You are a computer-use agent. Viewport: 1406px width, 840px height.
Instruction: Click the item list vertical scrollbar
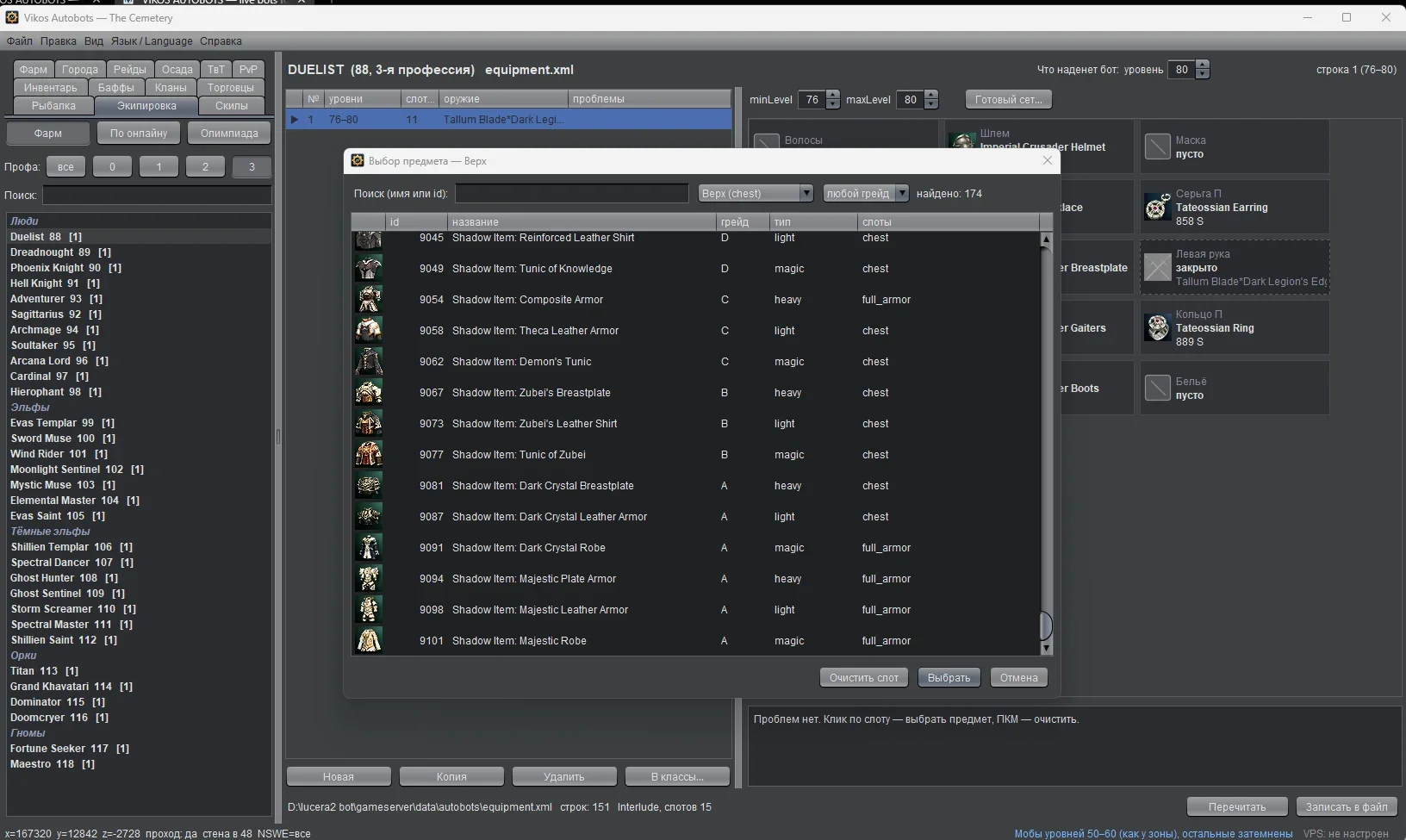click(x=1046, y=444)
